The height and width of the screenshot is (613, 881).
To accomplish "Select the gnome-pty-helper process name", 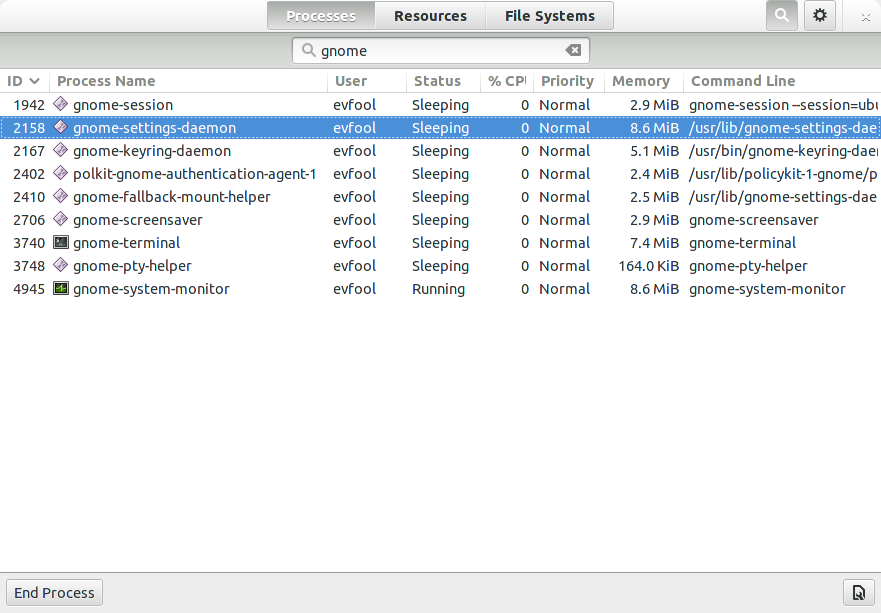I will [x=132, y=266].
